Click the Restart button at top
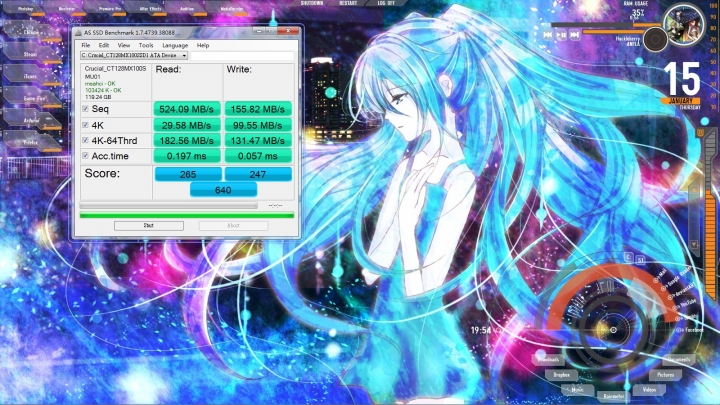The height and width of the screenshot is (405, 720). tap(348, 3)
